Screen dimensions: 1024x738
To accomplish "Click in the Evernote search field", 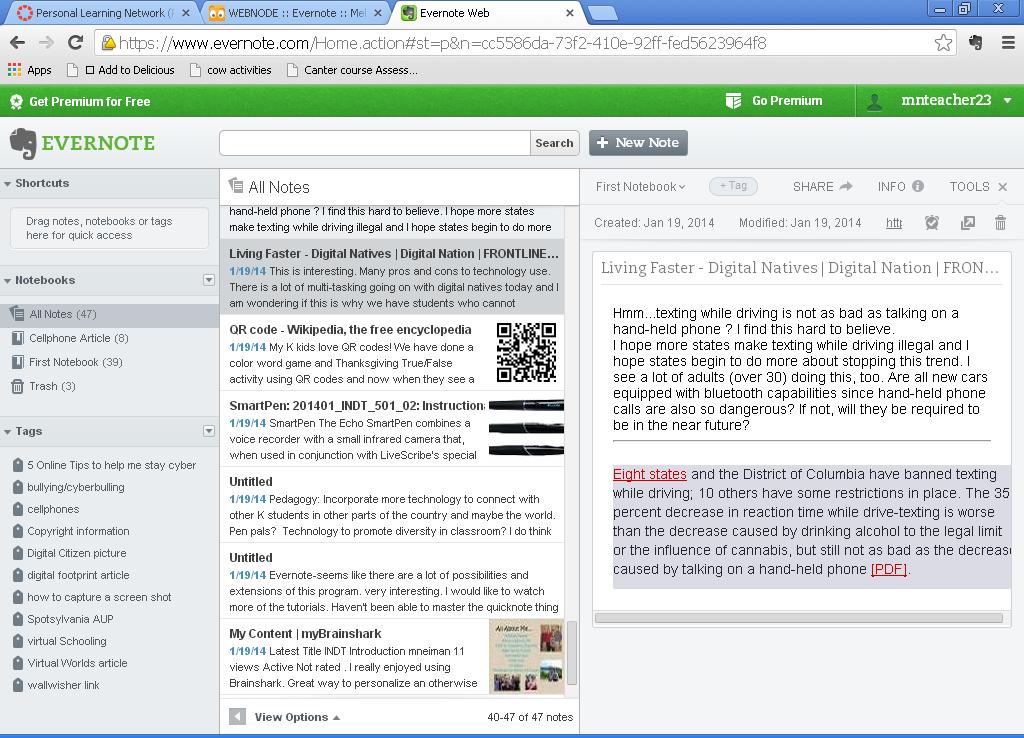I will click(x=375, y=143).
